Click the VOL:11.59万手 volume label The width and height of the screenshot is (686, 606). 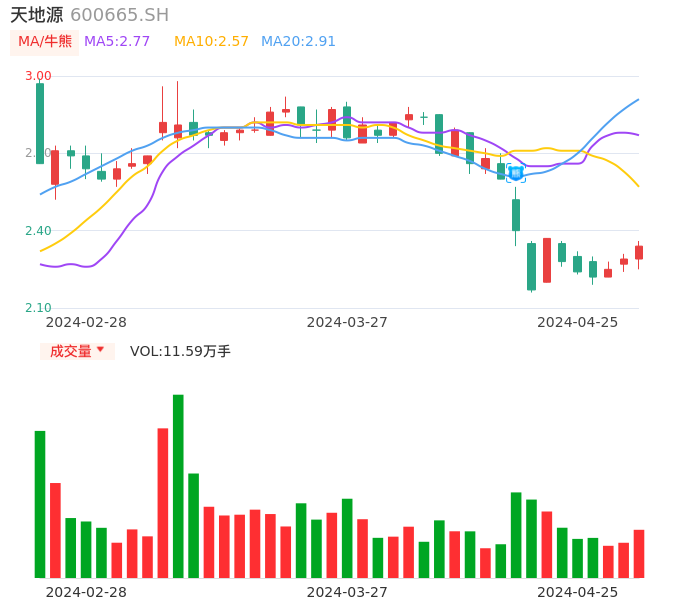click(x=180, y=351)
